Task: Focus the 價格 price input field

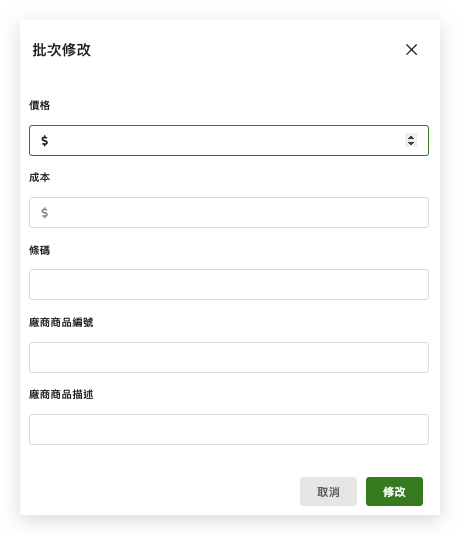Action: tap(229, 141)
